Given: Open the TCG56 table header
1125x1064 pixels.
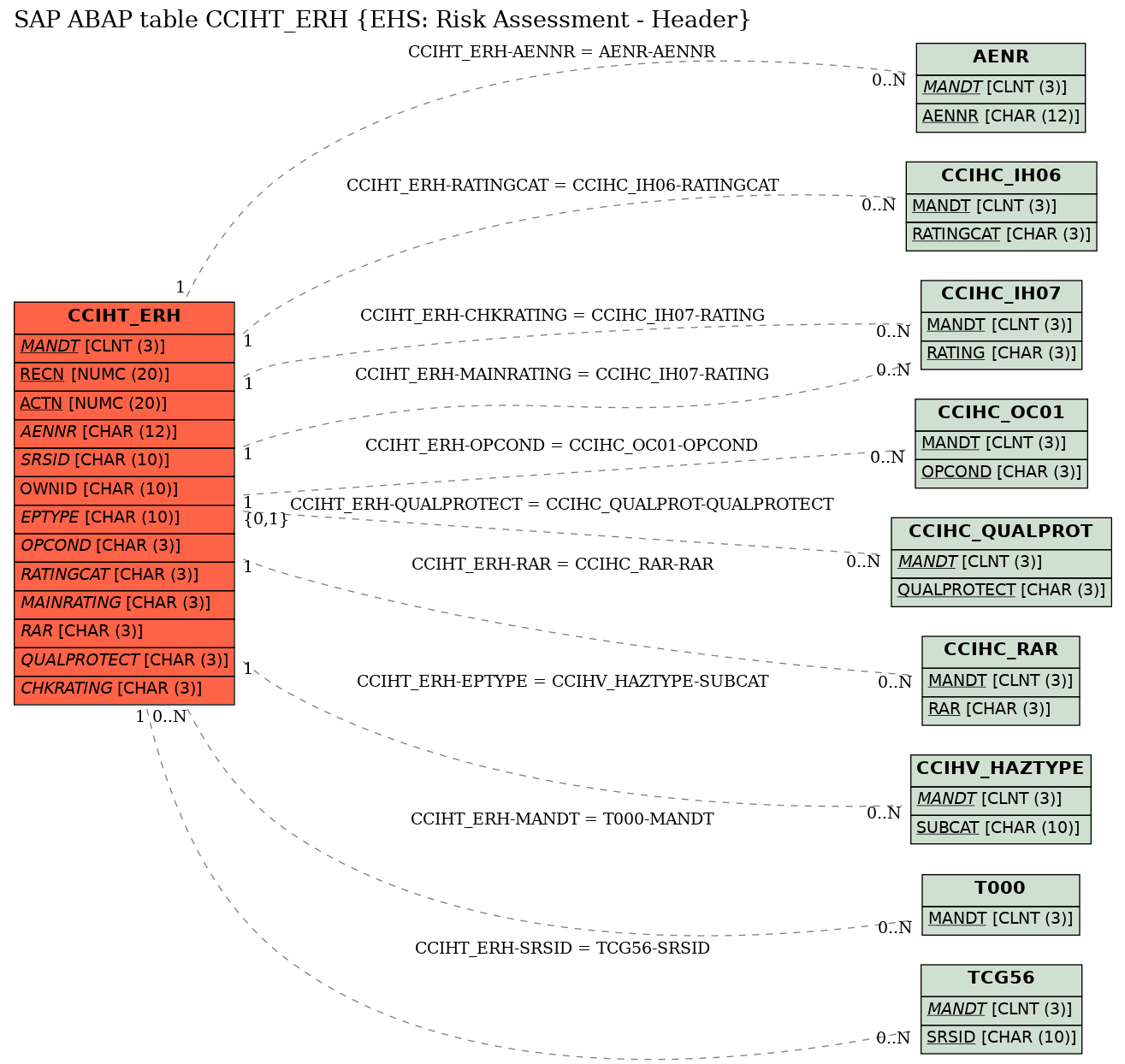Looking at the screenshot, I should click(x=1001, y=978).
